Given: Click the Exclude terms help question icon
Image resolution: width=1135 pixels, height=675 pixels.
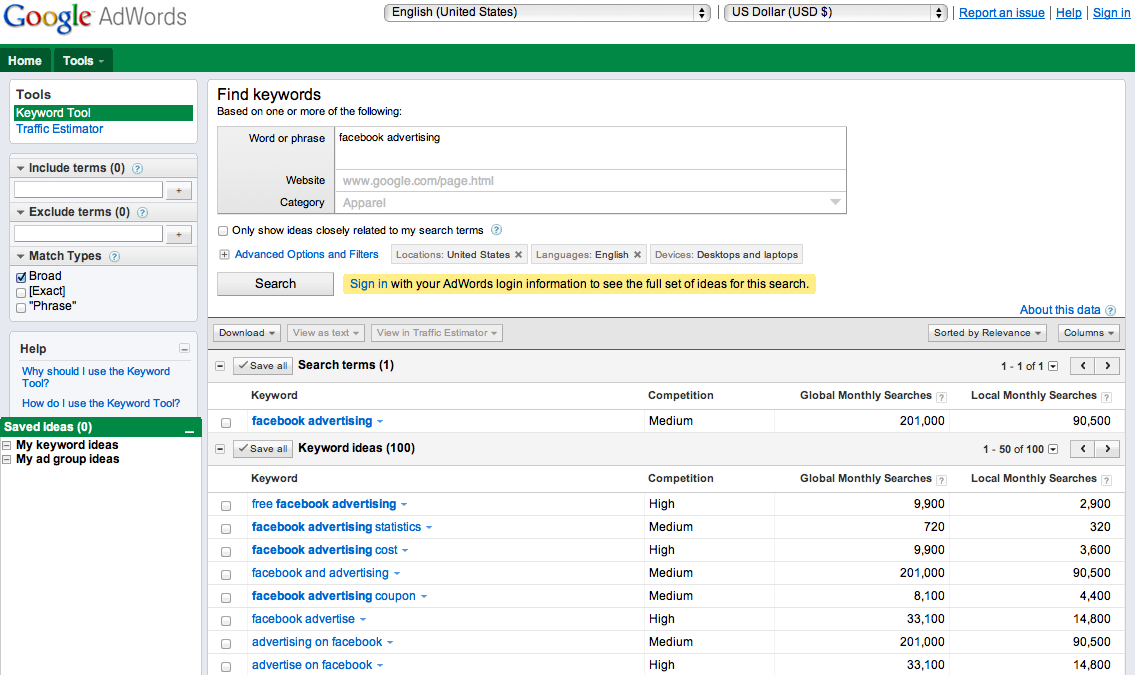Looking at the screenshot, I should pyautogui.click(x=143, y=213).
